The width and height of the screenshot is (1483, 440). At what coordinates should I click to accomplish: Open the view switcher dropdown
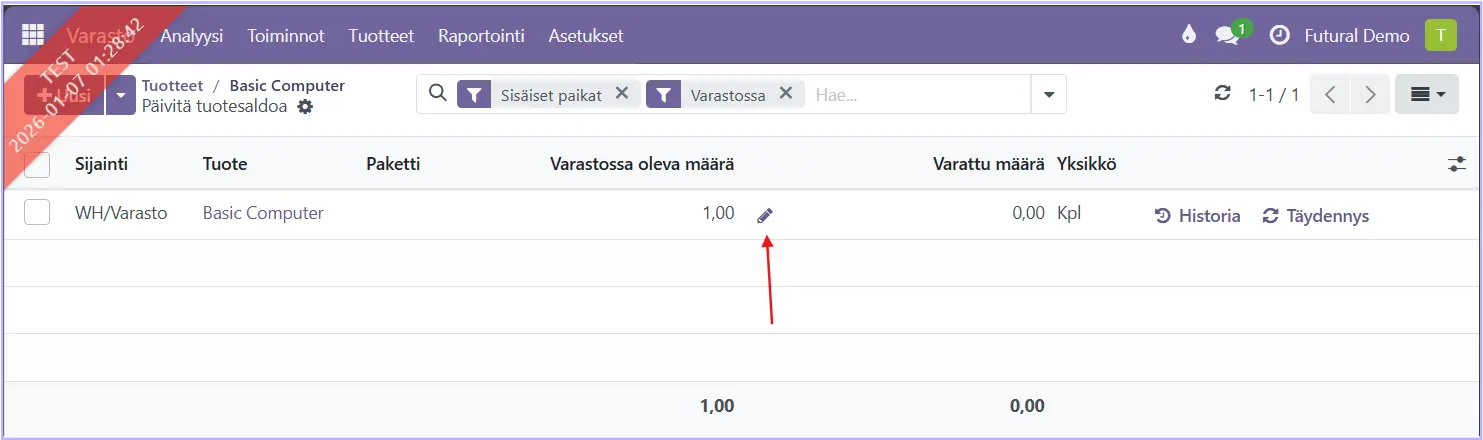[1426, 95]
